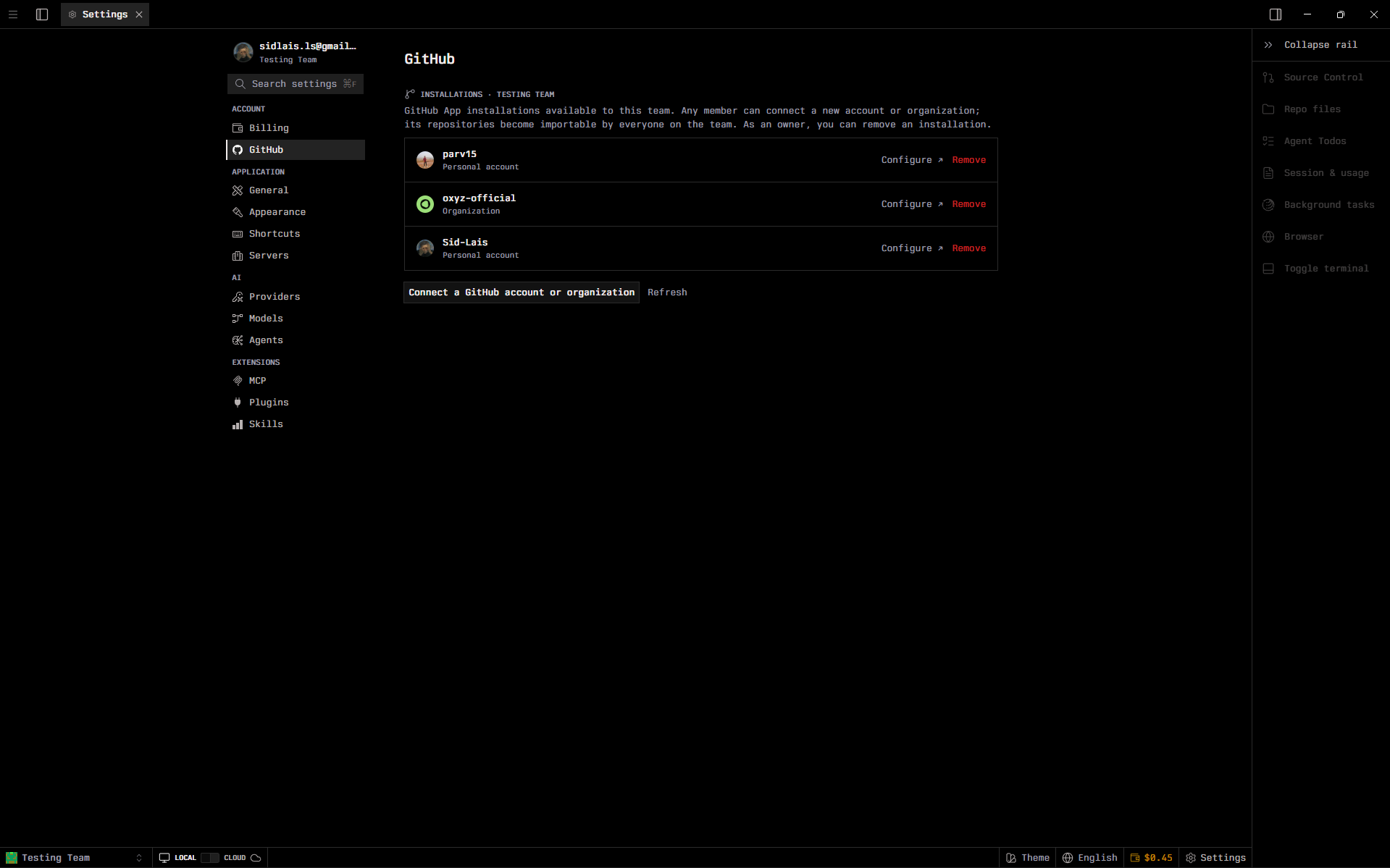Open Background tasks panel

pos(1320,205)
